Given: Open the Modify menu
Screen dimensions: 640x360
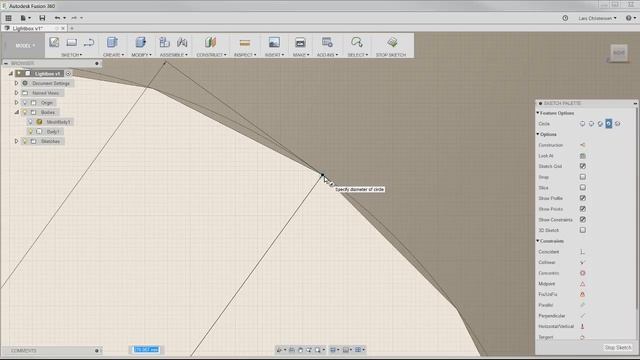Looking at the screenshot, I should (141, 55).
